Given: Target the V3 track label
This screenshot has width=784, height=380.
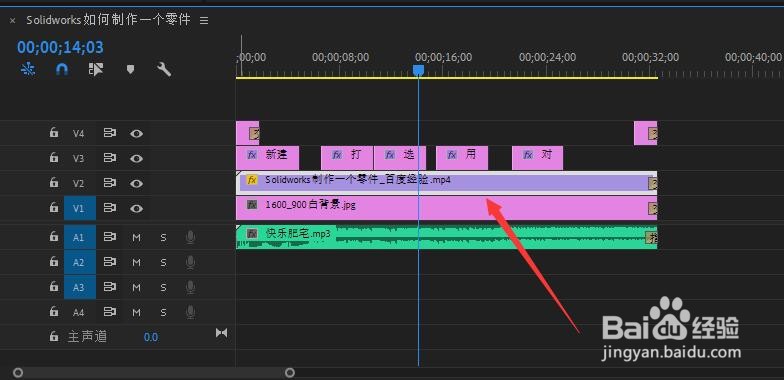Looking at the screenshot, I should click(x=78, y=158).
